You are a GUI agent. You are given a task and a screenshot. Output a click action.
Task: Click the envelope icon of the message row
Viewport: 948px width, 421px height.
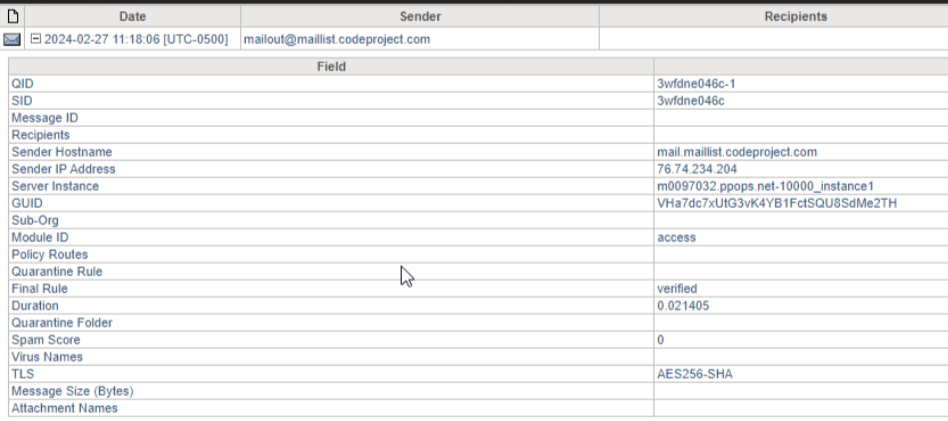pyautogui.click(x=11, y=40)
